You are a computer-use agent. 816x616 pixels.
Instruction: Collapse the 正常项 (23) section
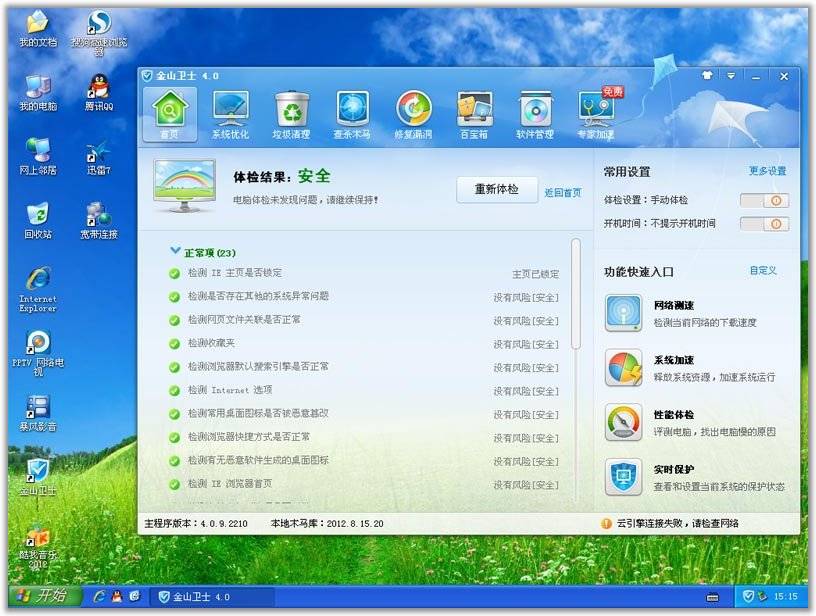tap(175, 251)
